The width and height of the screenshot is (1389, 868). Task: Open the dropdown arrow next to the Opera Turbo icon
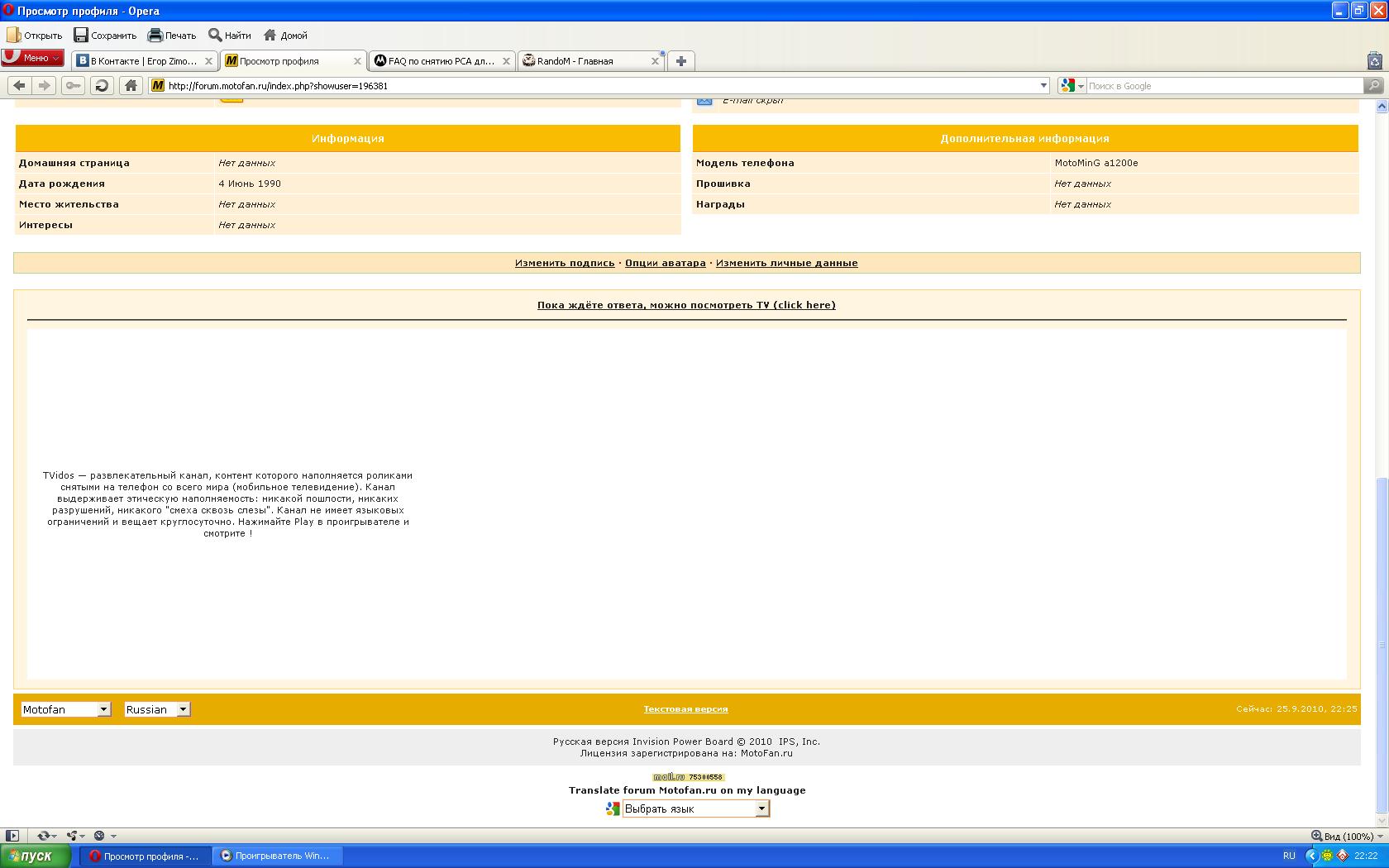113,836
